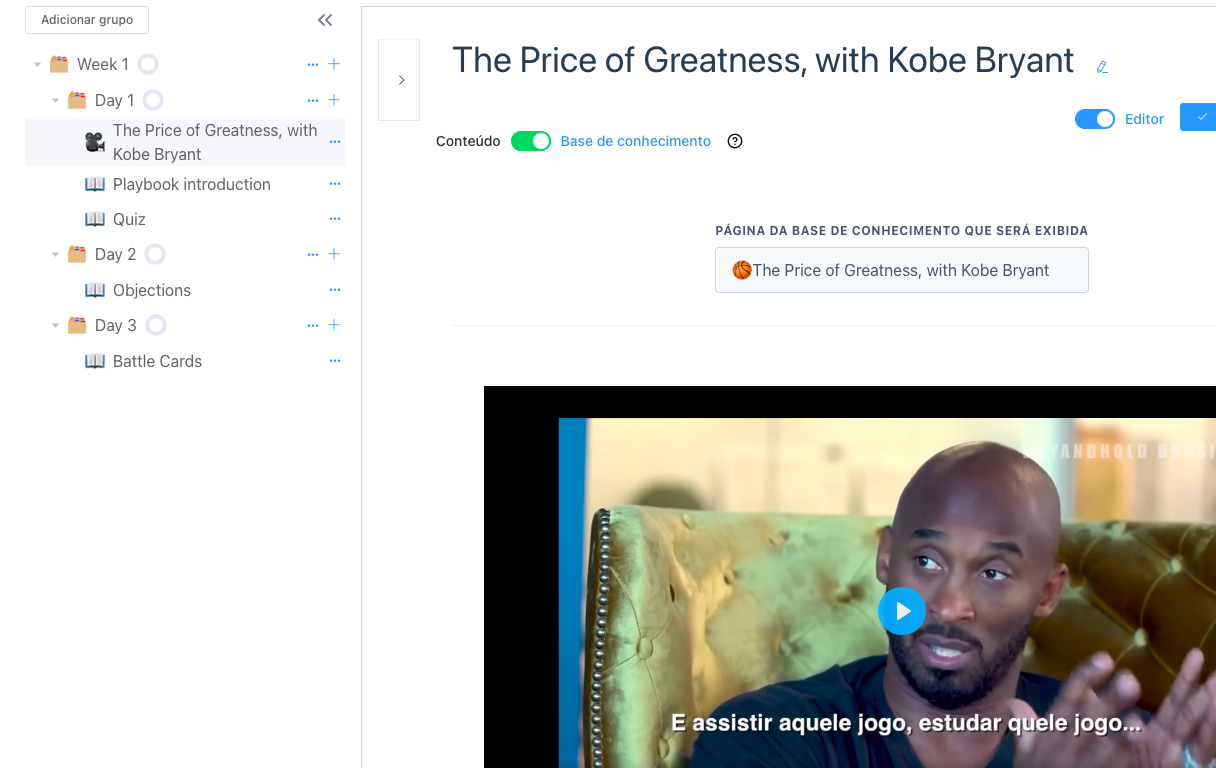Open the Objections item
The width and height of the screenshot is (1216, 768).
click(152, 290)
